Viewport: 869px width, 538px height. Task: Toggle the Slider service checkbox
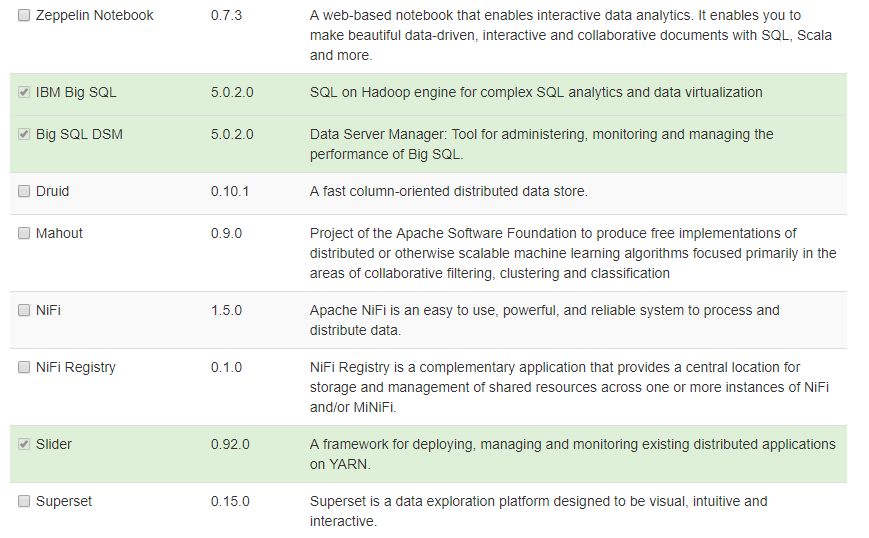point(24,444)
